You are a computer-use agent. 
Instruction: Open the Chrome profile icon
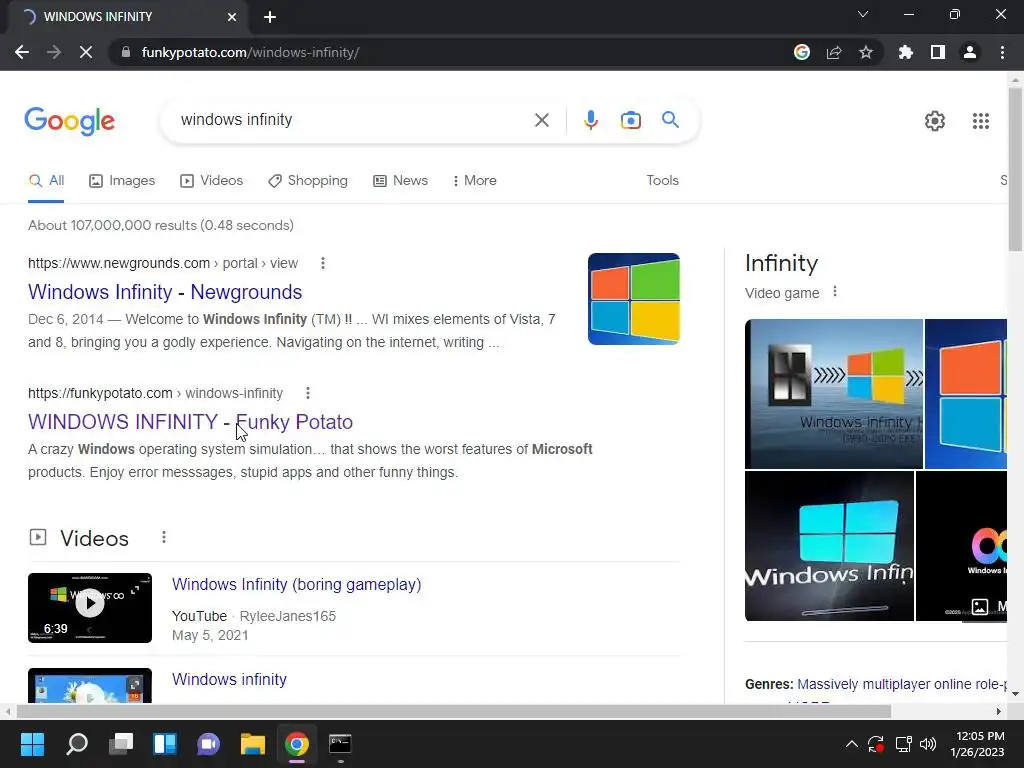pyautogui.click(x=970, y=52)
